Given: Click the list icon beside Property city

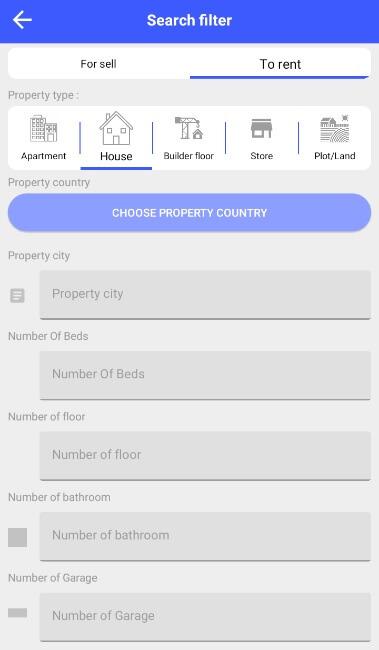Looking at the screenshot, I should coord(17,296).
